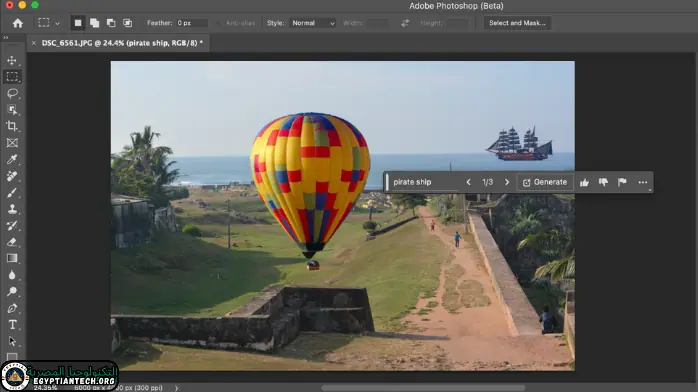
Task: Select the Gradient tool
Action: [x=12, y=258]
